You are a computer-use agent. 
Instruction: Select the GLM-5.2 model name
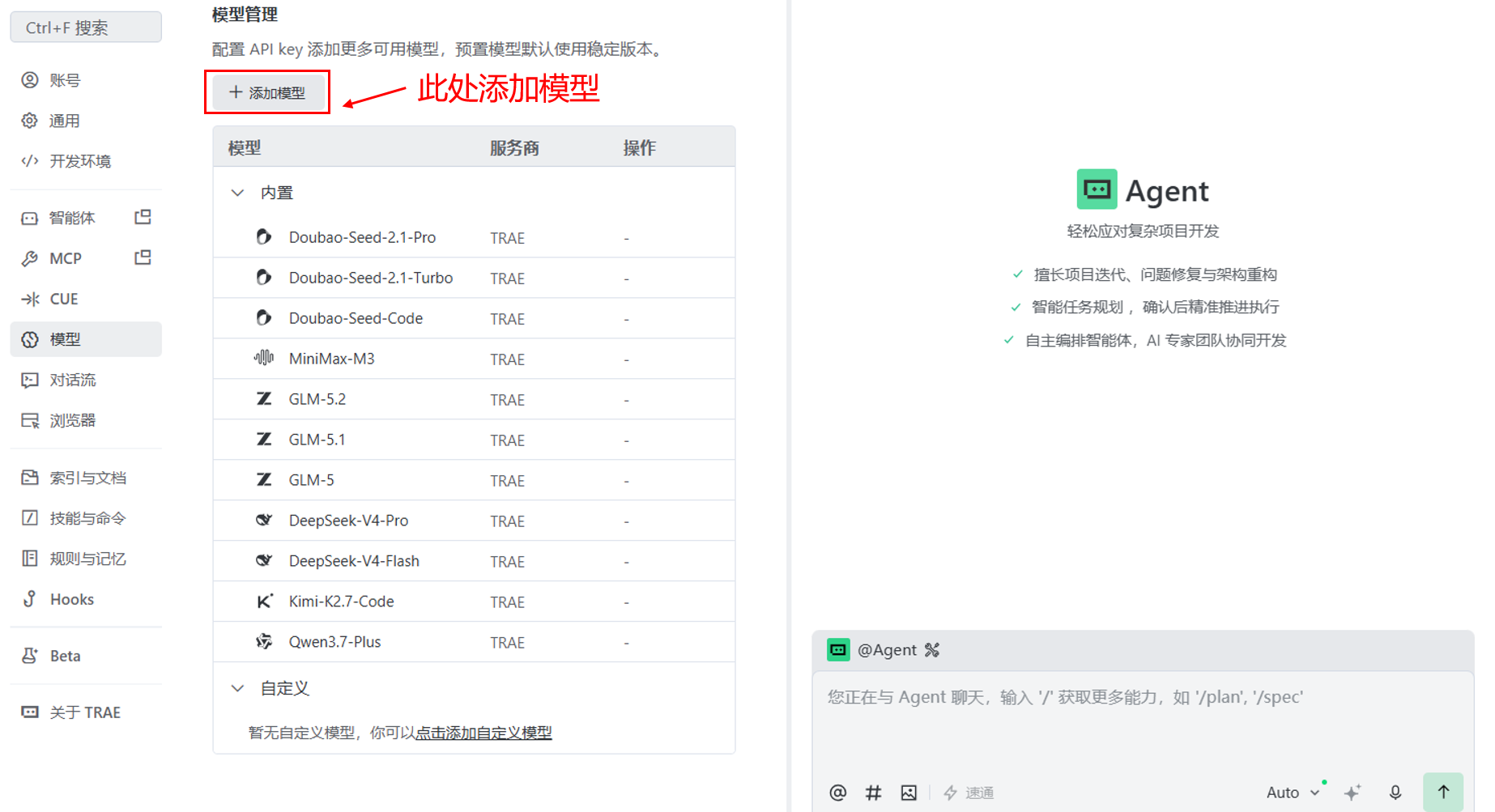317,399
